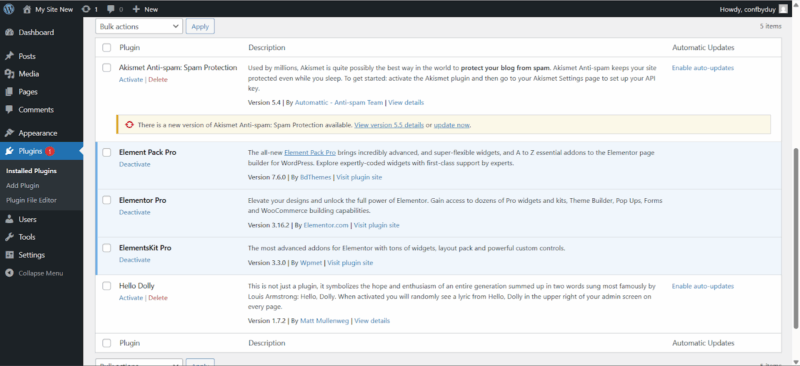Click the page vertical scrollbar
800x366 pixels.
coord(796,239)
